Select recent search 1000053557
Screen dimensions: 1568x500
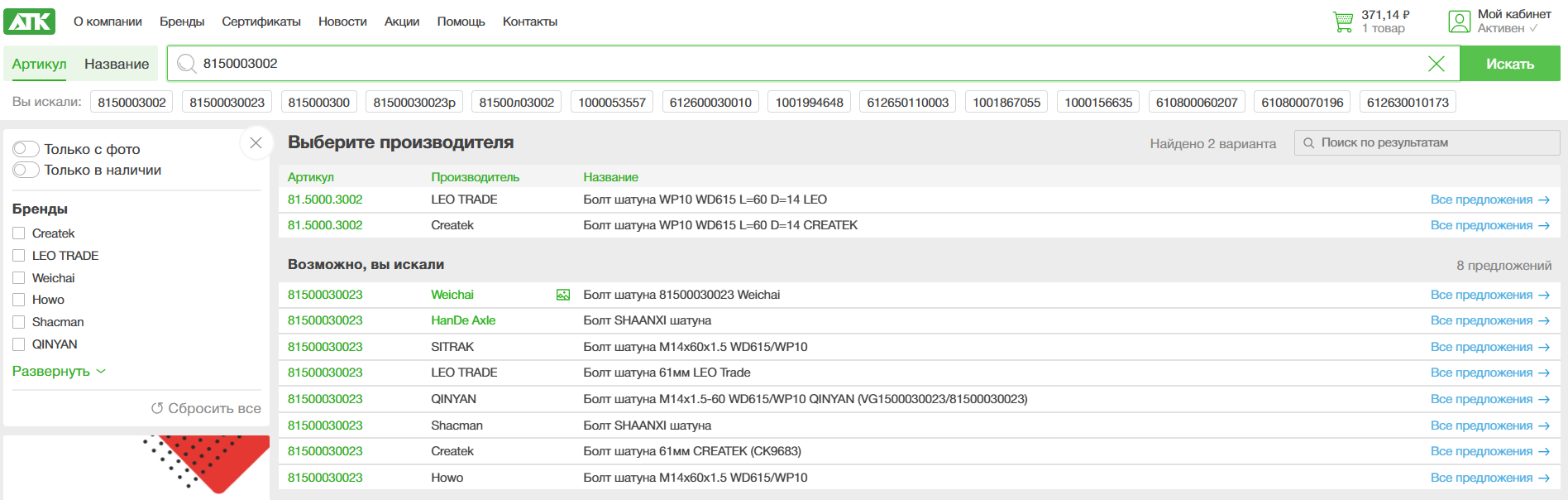click(x=612, y=103)
